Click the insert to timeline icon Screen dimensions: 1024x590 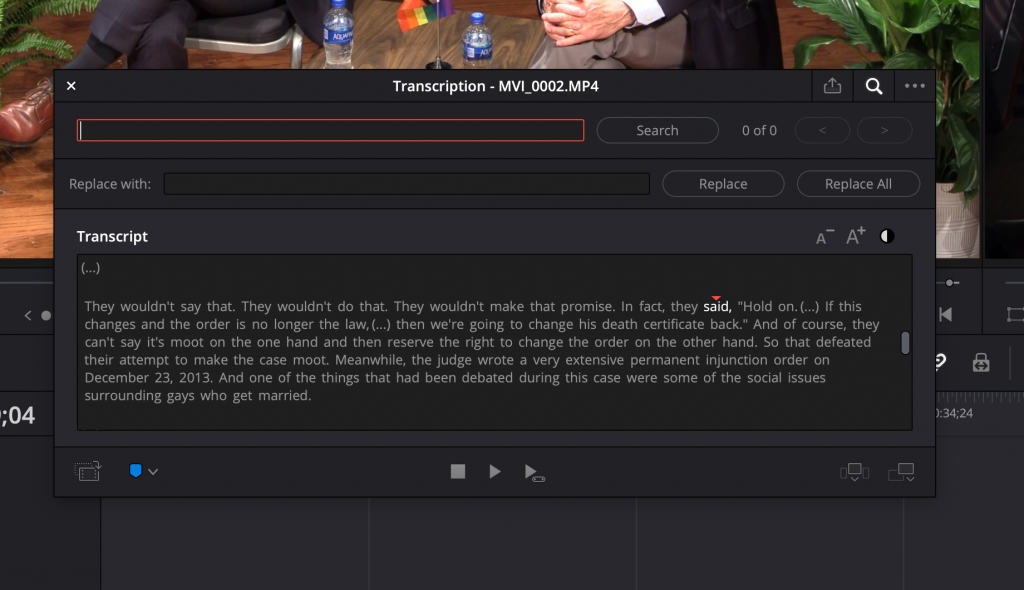coord(854,472)
